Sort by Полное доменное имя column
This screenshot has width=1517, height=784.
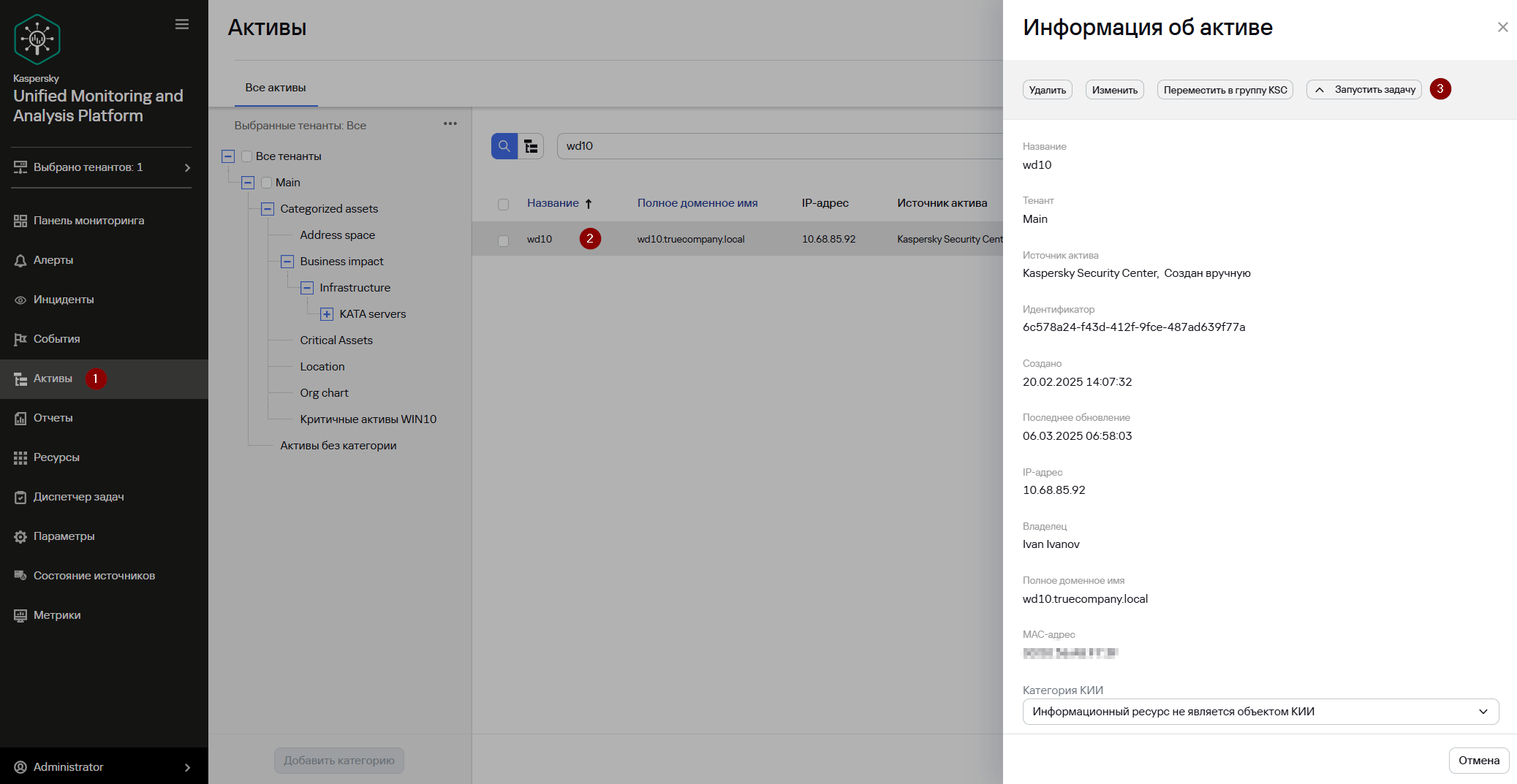coord(697,203)
